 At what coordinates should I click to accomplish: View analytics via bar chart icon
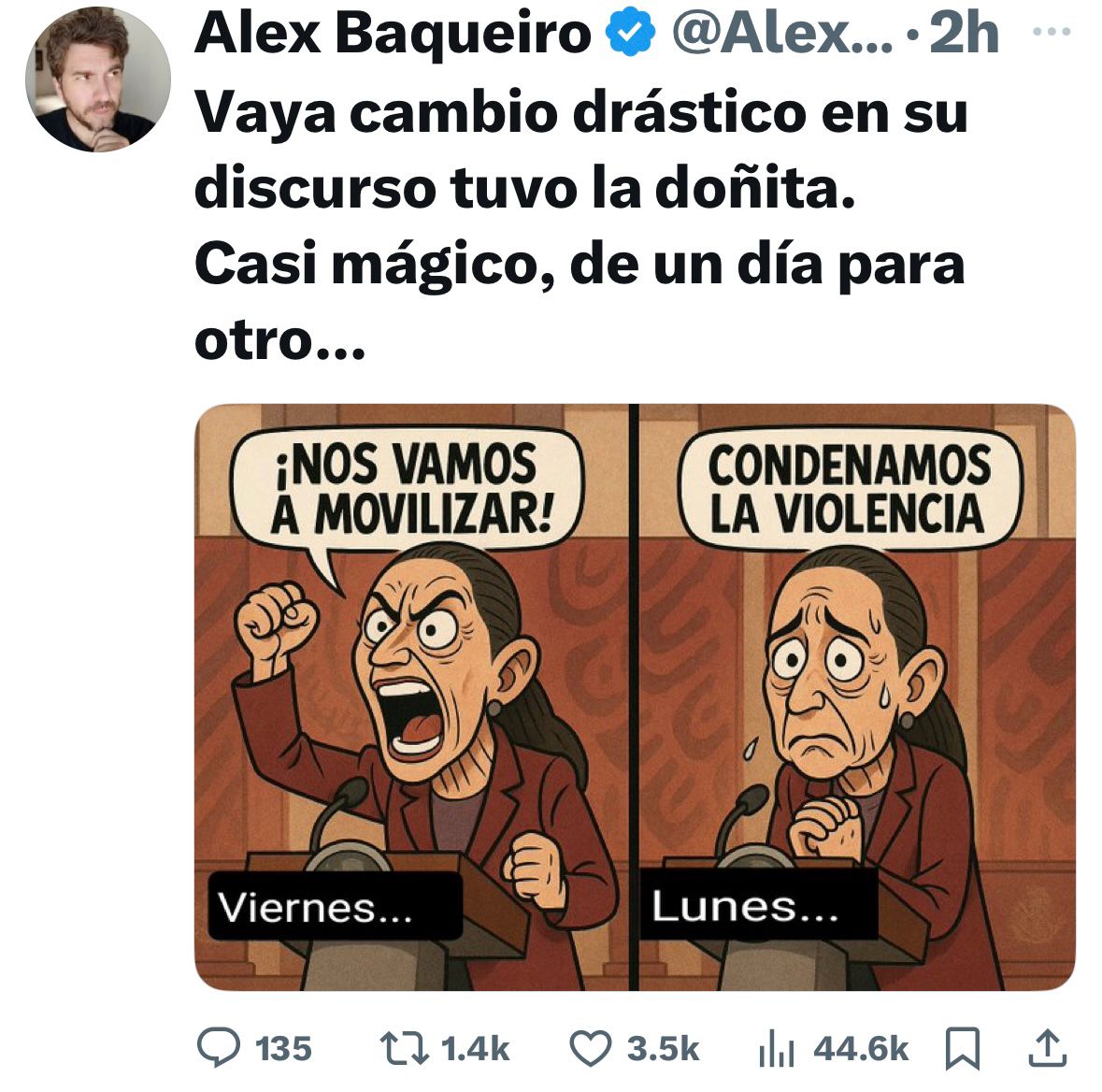(776, 1048)
